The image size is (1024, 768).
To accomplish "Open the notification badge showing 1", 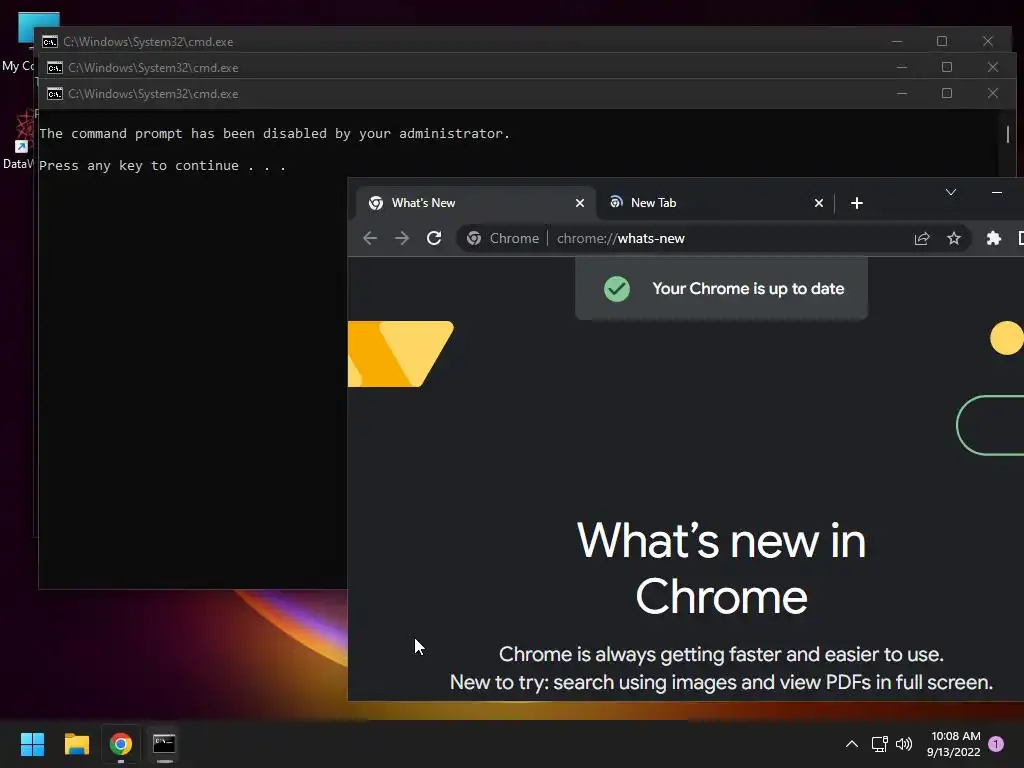I will (x=996, y=744).
